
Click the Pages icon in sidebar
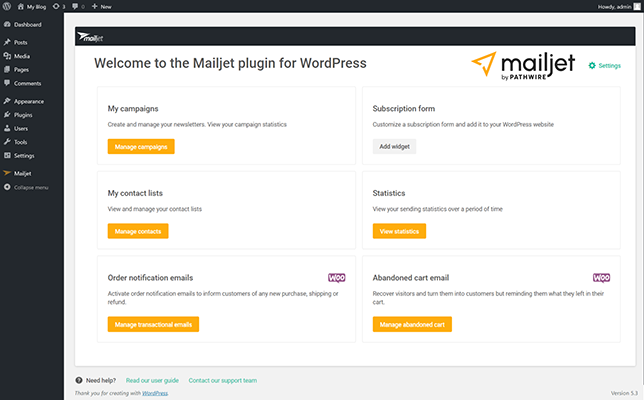point(7,69)
